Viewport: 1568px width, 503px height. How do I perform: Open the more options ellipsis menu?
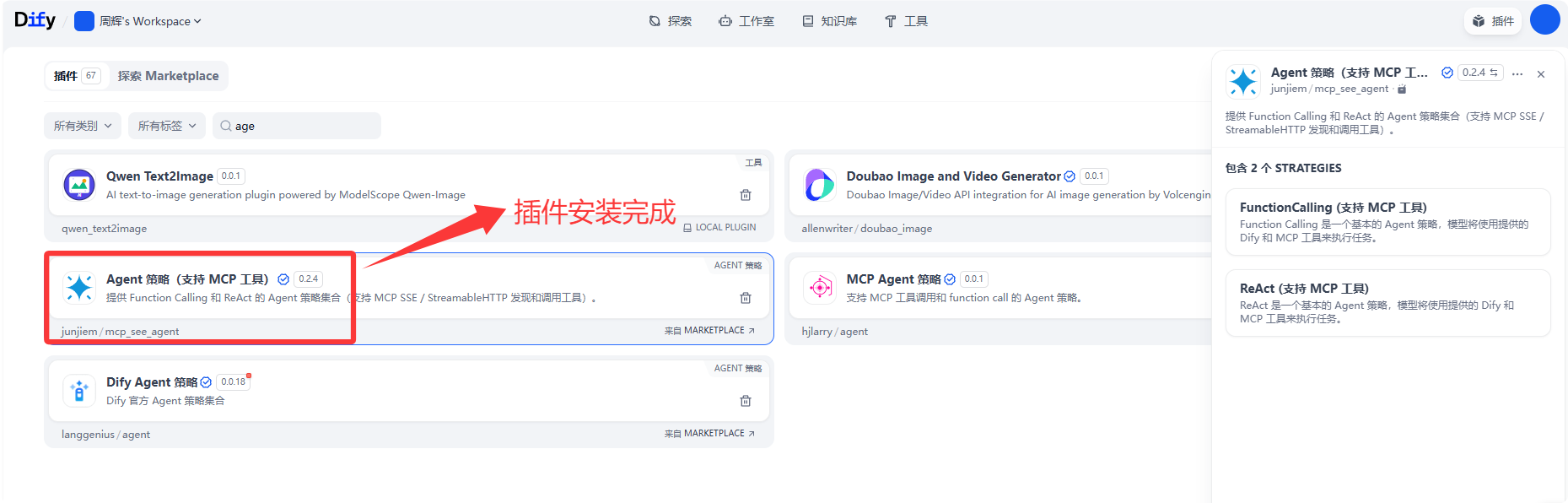(1517, 74)
